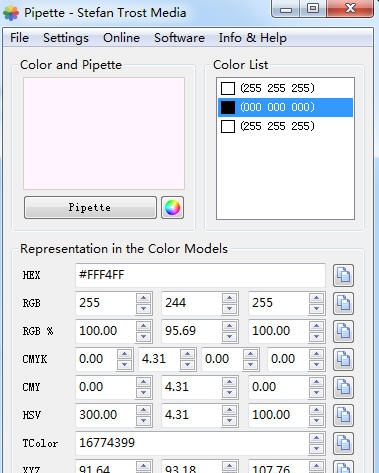Select the last (255 255 255) color entry
The image size is (379, 473).
pyautogui.click(x=285, y=126)
